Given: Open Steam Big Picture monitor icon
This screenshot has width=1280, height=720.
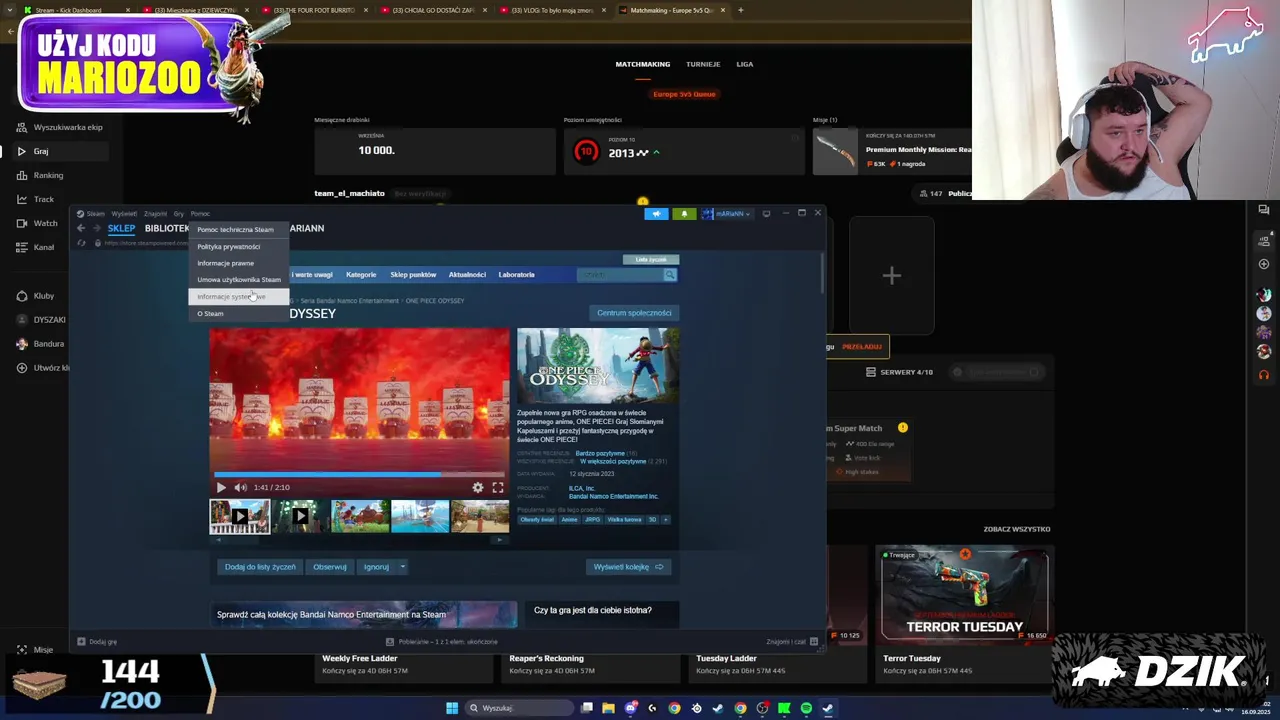Looking at the screenshot, I should [x=766, y=213].
